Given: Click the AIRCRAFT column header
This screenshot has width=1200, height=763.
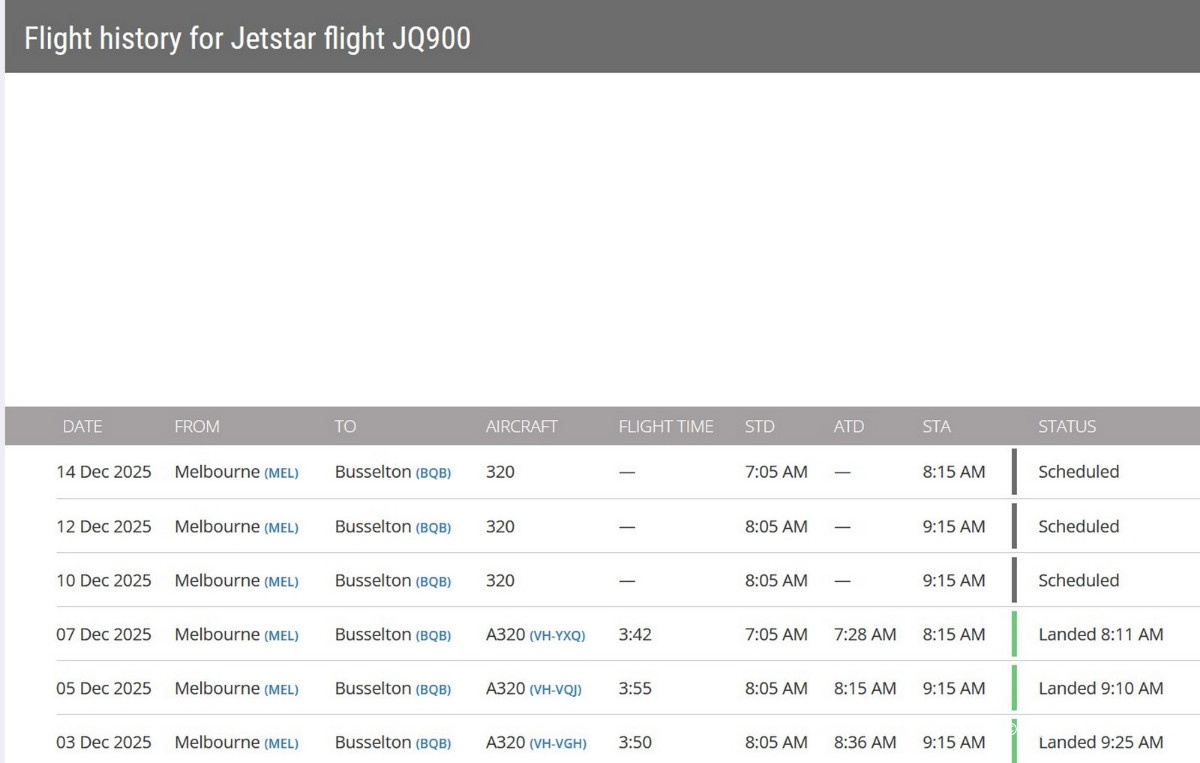Looking at the screenshot, I should point(521,426).
